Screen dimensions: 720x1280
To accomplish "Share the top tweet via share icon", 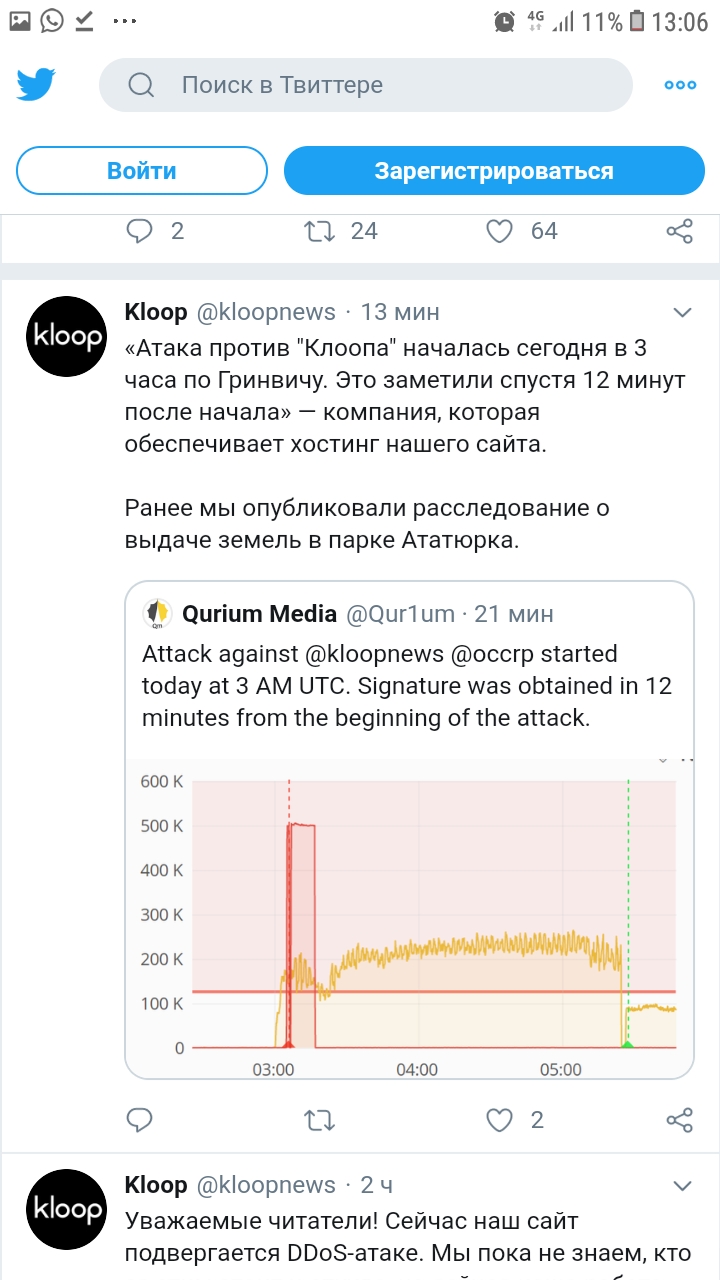I will point(680,231).
